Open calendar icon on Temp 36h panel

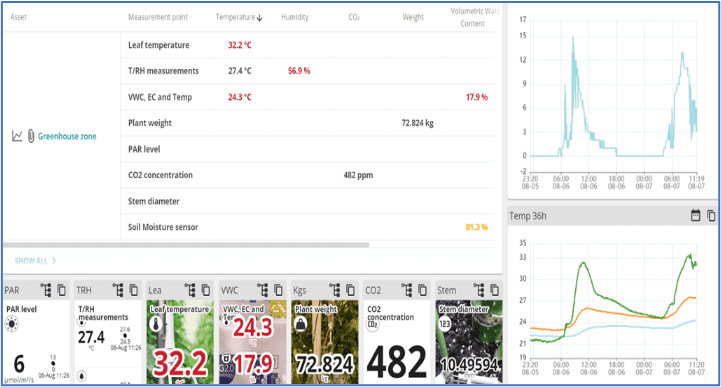tap(695, 215)
